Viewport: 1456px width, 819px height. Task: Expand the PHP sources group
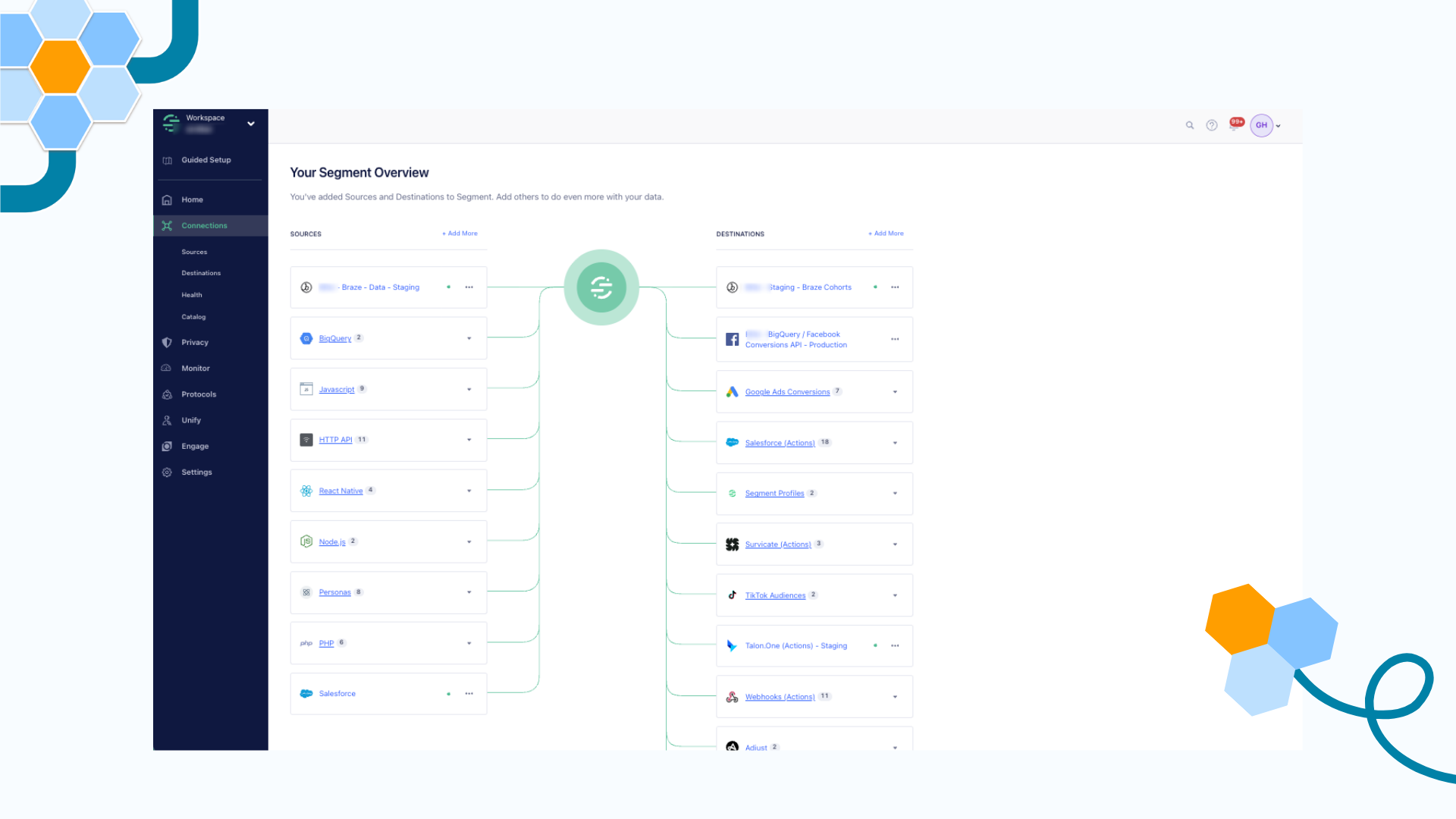(x=469, y=643)
